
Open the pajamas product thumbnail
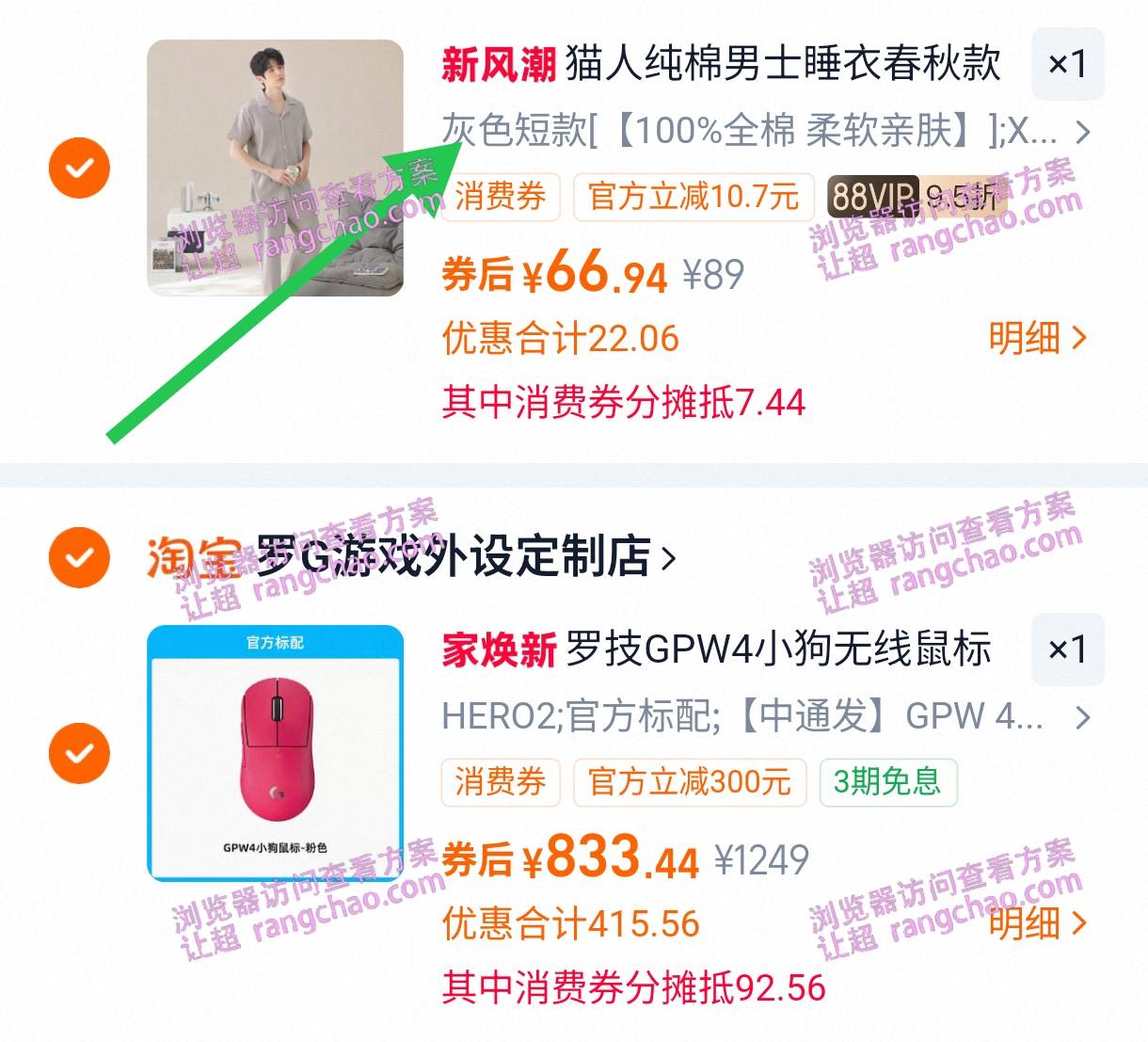[275, 168]
